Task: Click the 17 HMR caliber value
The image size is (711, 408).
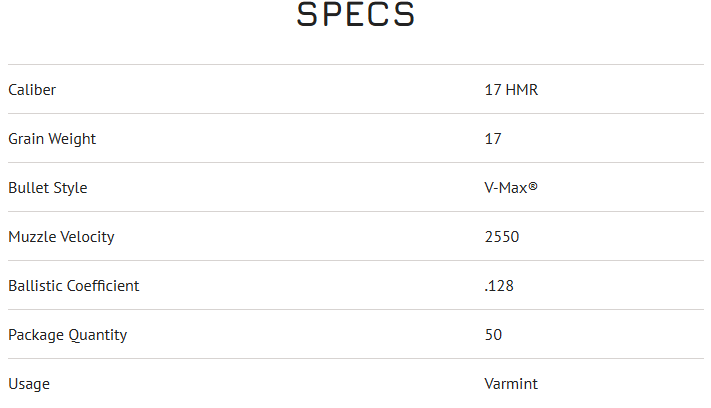Action: 511,90
